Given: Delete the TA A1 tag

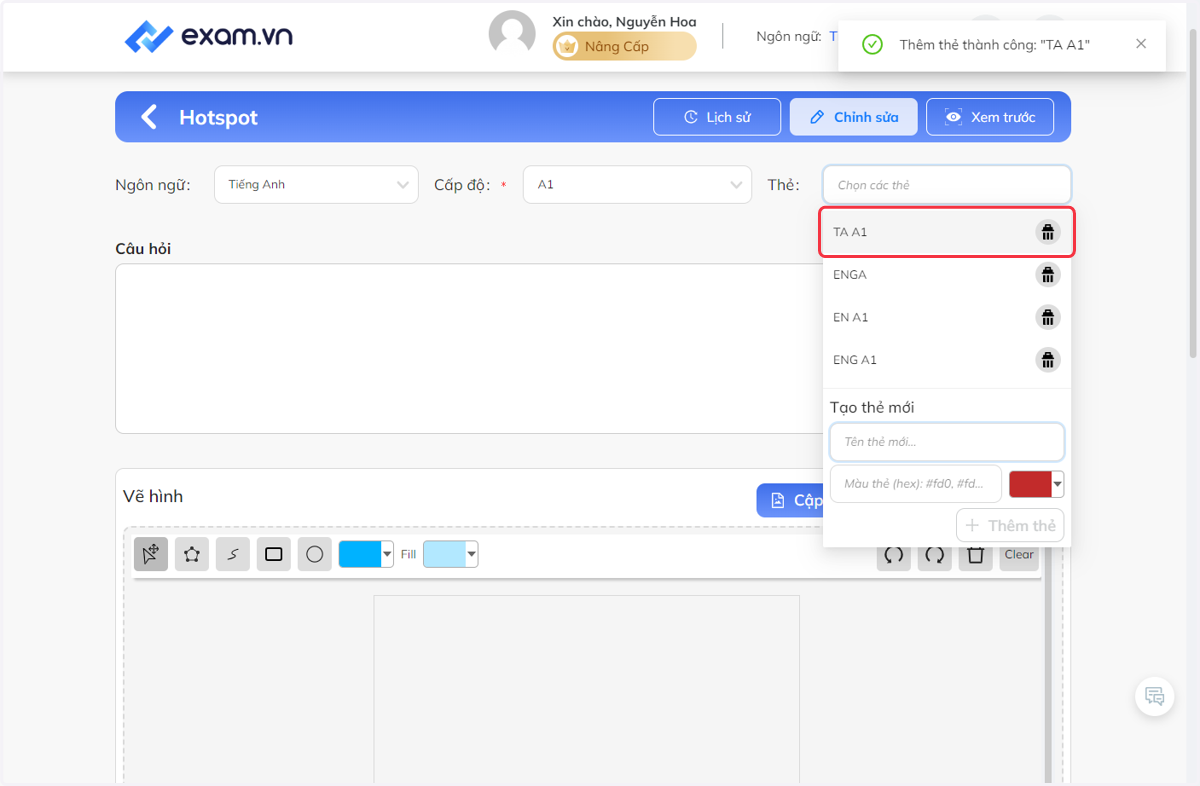Looking at the screenshot, I should [1047, 232].
